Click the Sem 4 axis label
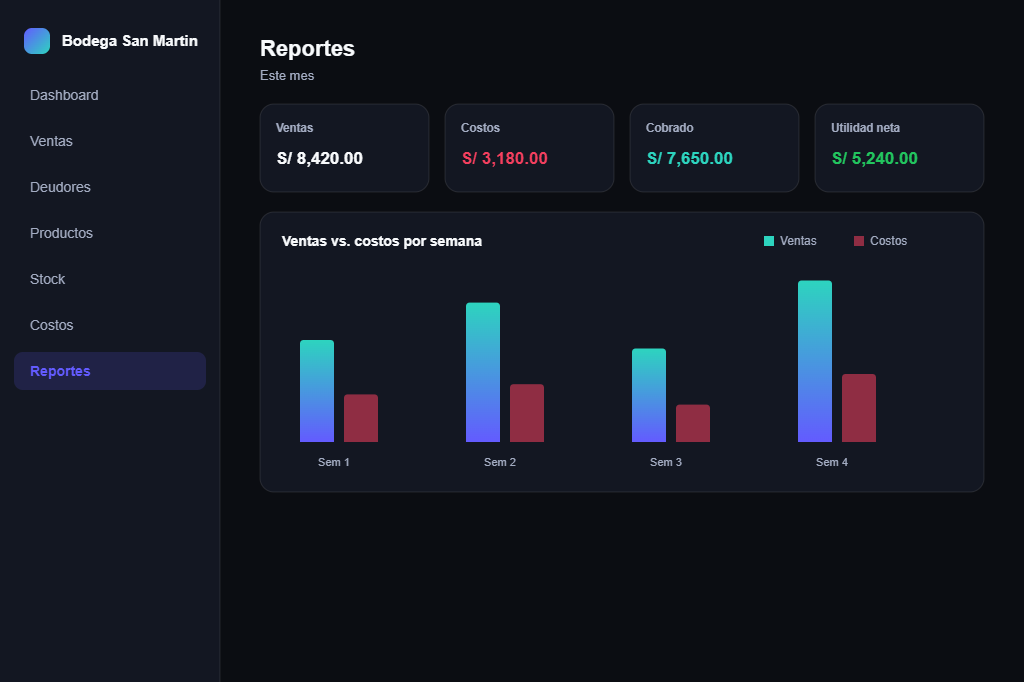 tap(831, 463)
